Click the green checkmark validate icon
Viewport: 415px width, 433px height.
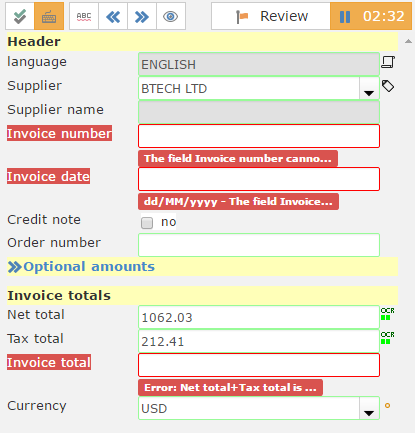click(x=20, y=16)
